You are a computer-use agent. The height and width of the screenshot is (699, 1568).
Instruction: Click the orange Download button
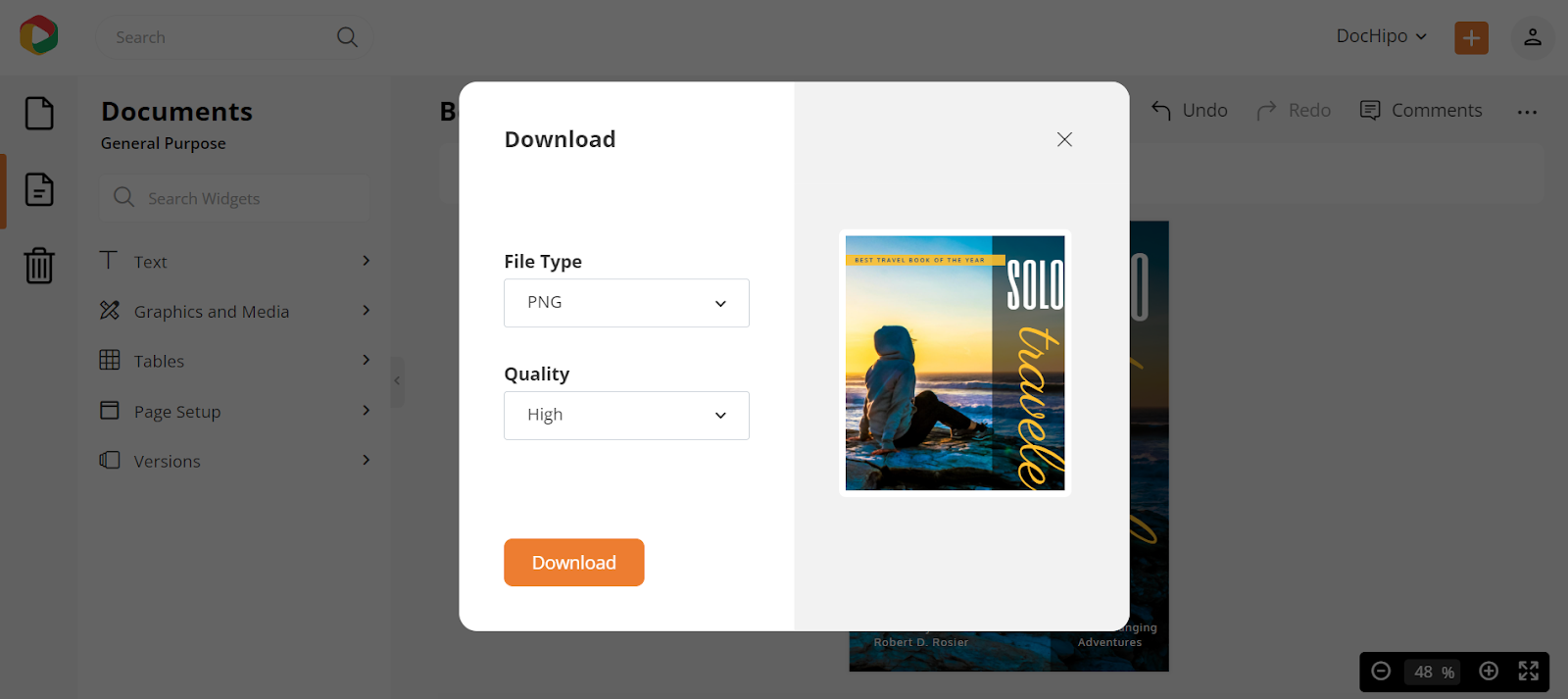coord(574,563)
